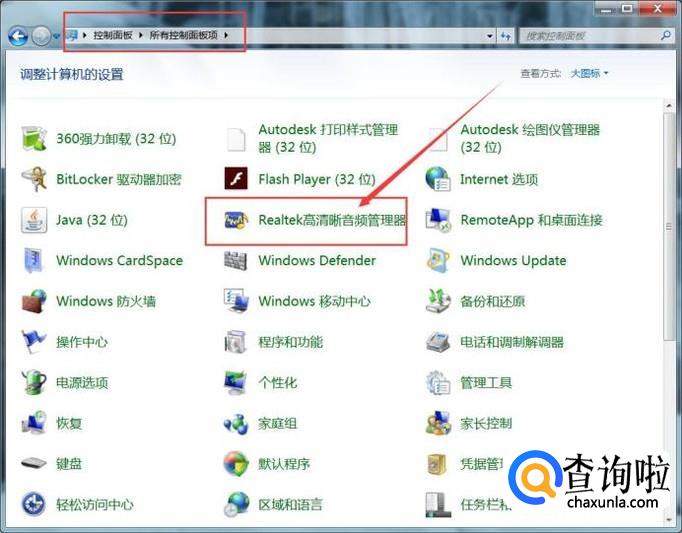Open the recent pages dropdown beside Forward
The width and height of the screenshot is (682, 533).
[x=56, y=36]
